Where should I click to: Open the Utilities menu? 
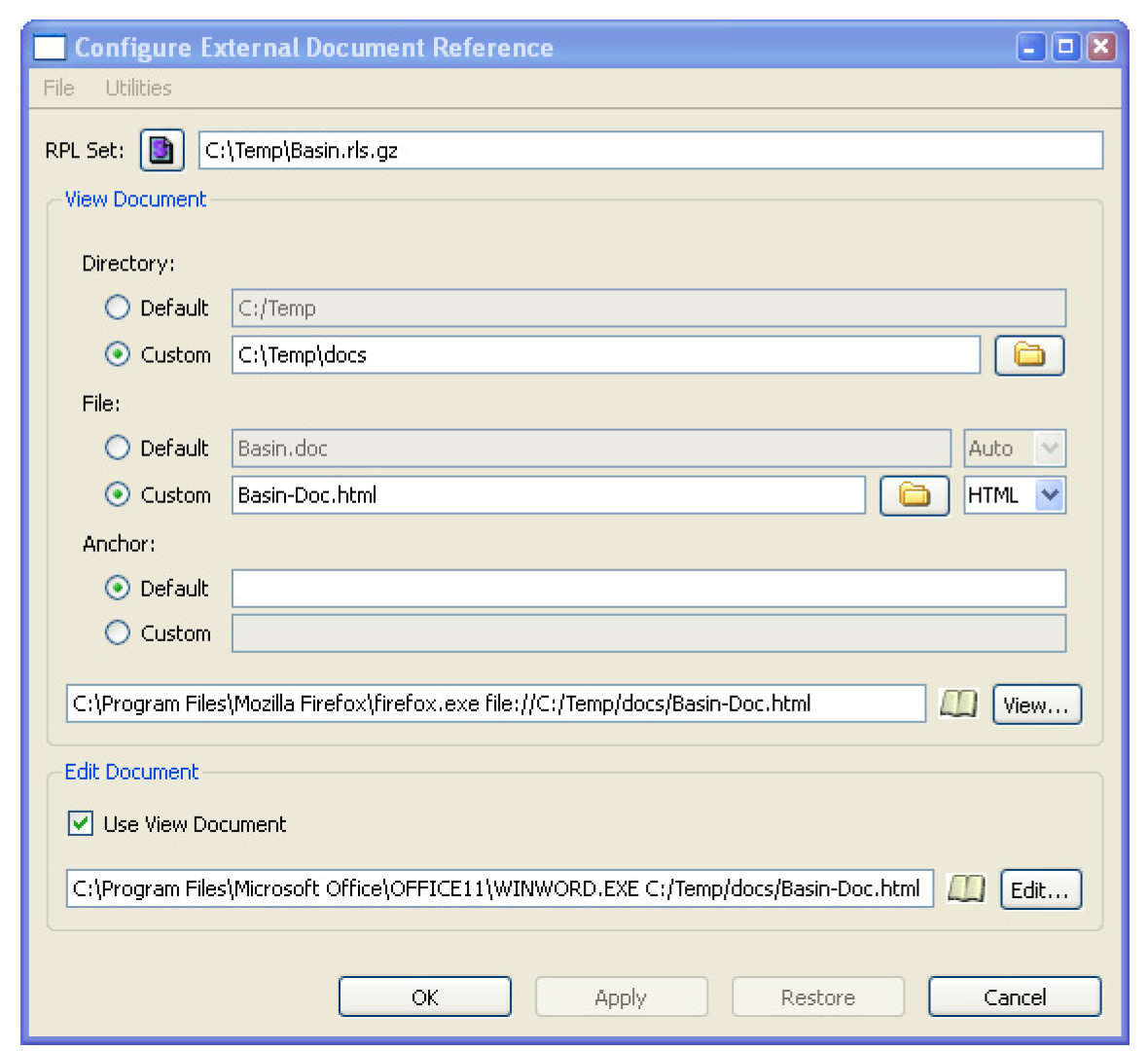(x=138, y=89)
